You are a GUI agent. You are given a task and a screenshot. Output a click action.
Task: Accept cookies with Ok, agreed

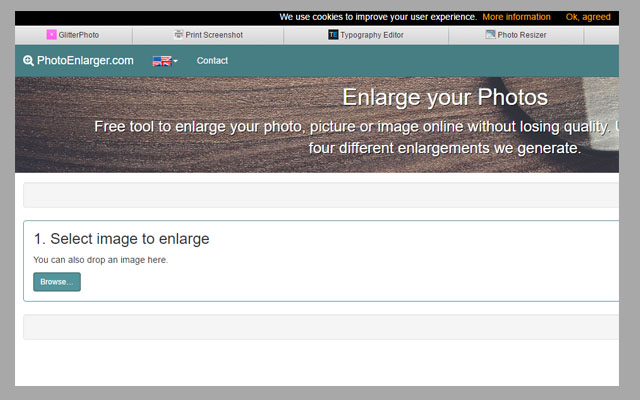pos(588,17)
